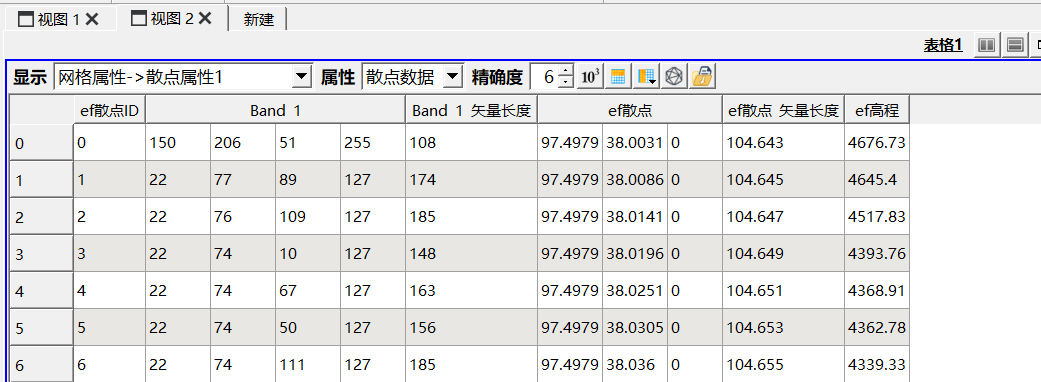Click the 视图 1 window icon
The width and height of the screenshot is (1041, 382).
tap(26, 19)
